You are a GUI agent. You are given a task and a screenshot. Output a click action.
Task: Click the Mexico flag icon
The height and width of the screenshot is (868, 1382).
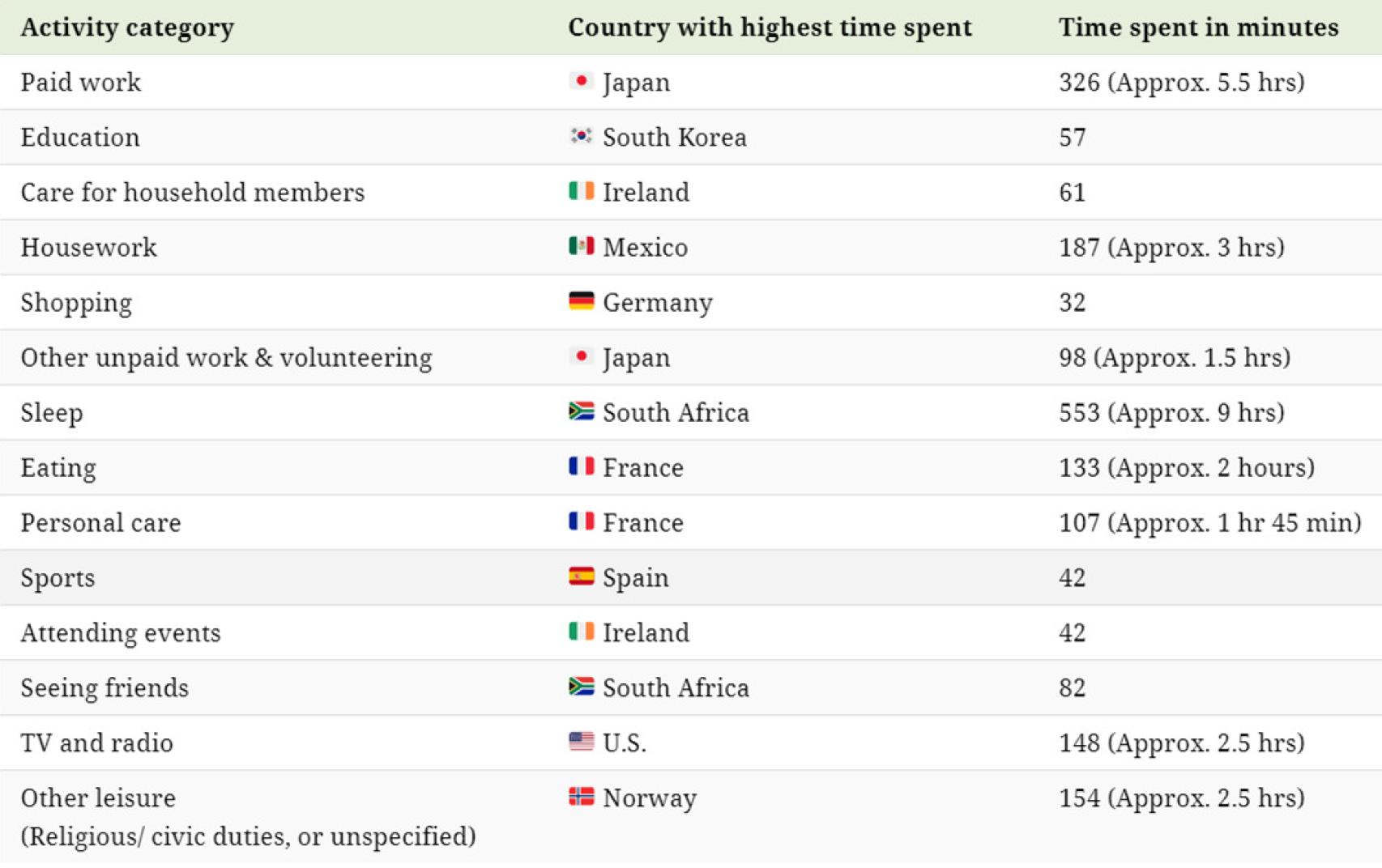coord(581,246)
